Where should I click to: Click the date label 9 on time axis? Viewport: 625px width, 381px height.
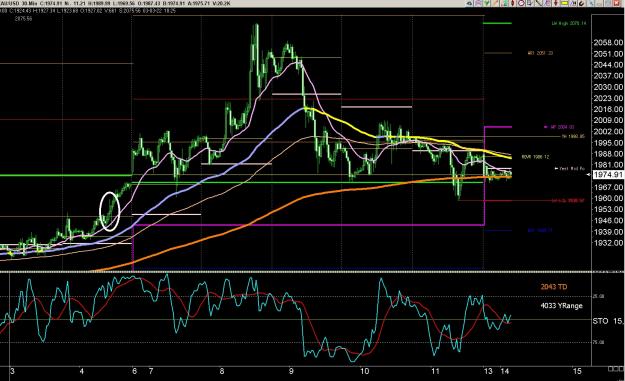tap(291, 371)
